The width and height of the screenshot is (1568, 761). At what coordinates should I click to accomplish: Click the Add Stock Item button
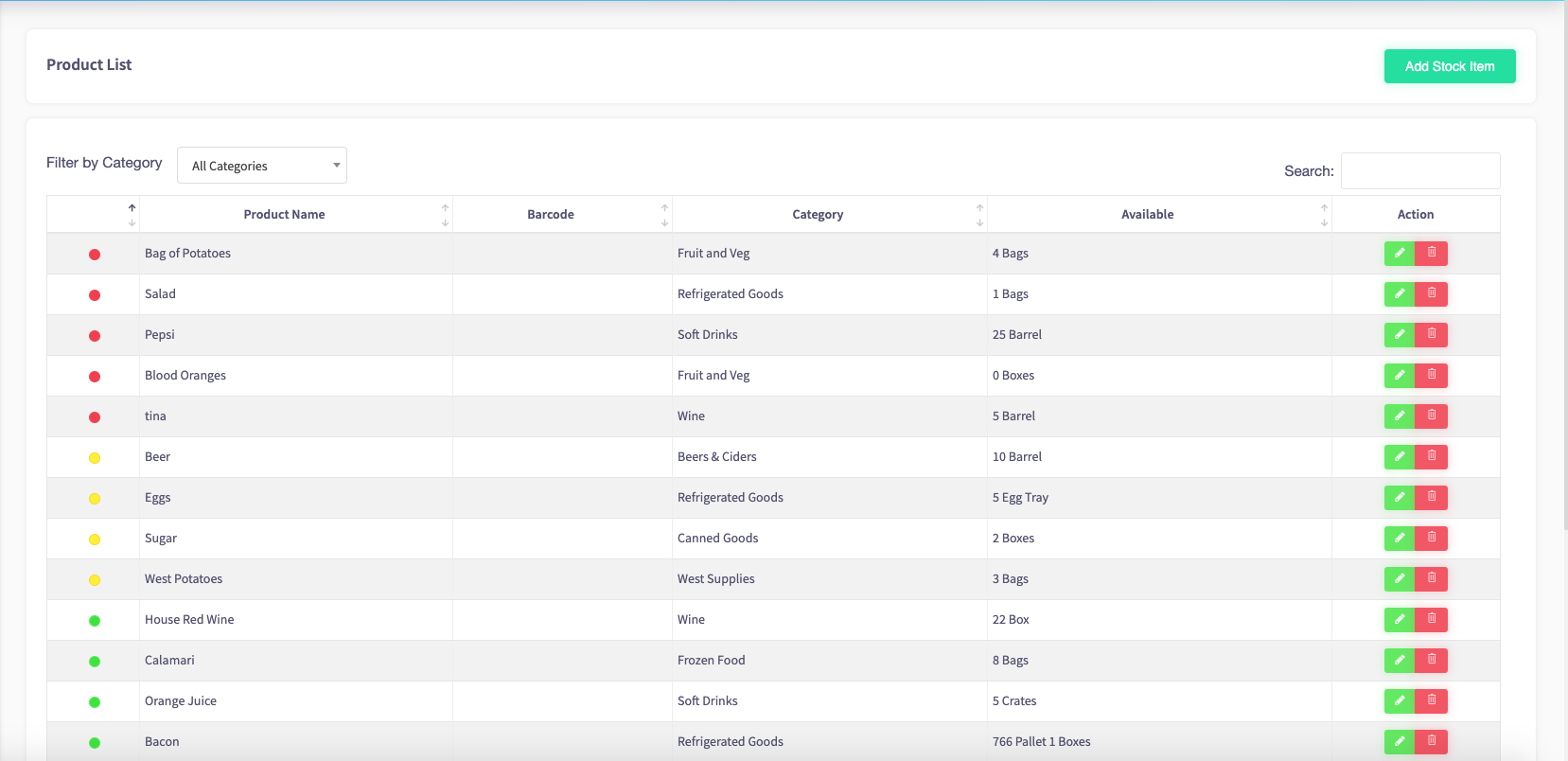tap(1450, 66)
